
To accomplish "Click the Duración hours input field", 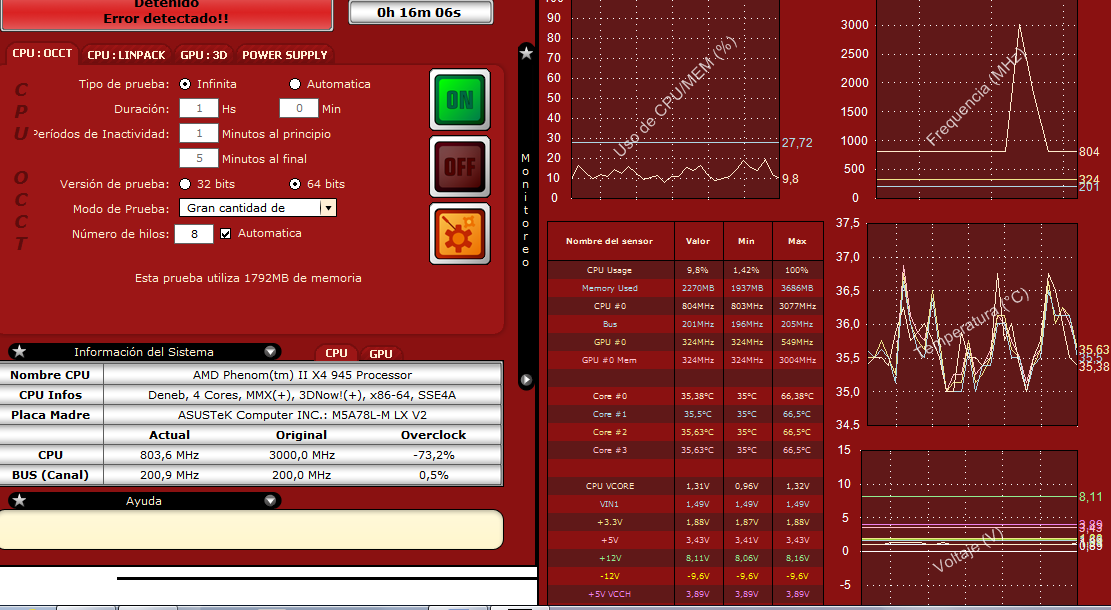I will 198,108.
